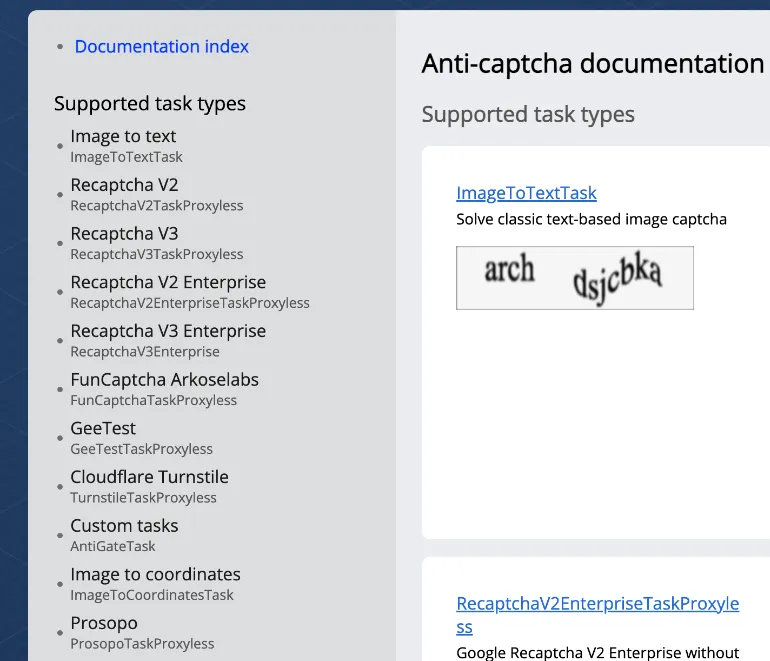Select 'Google Recaptcha V2 Enterprise without' description
770x661 pixels.
pos(597,652)
